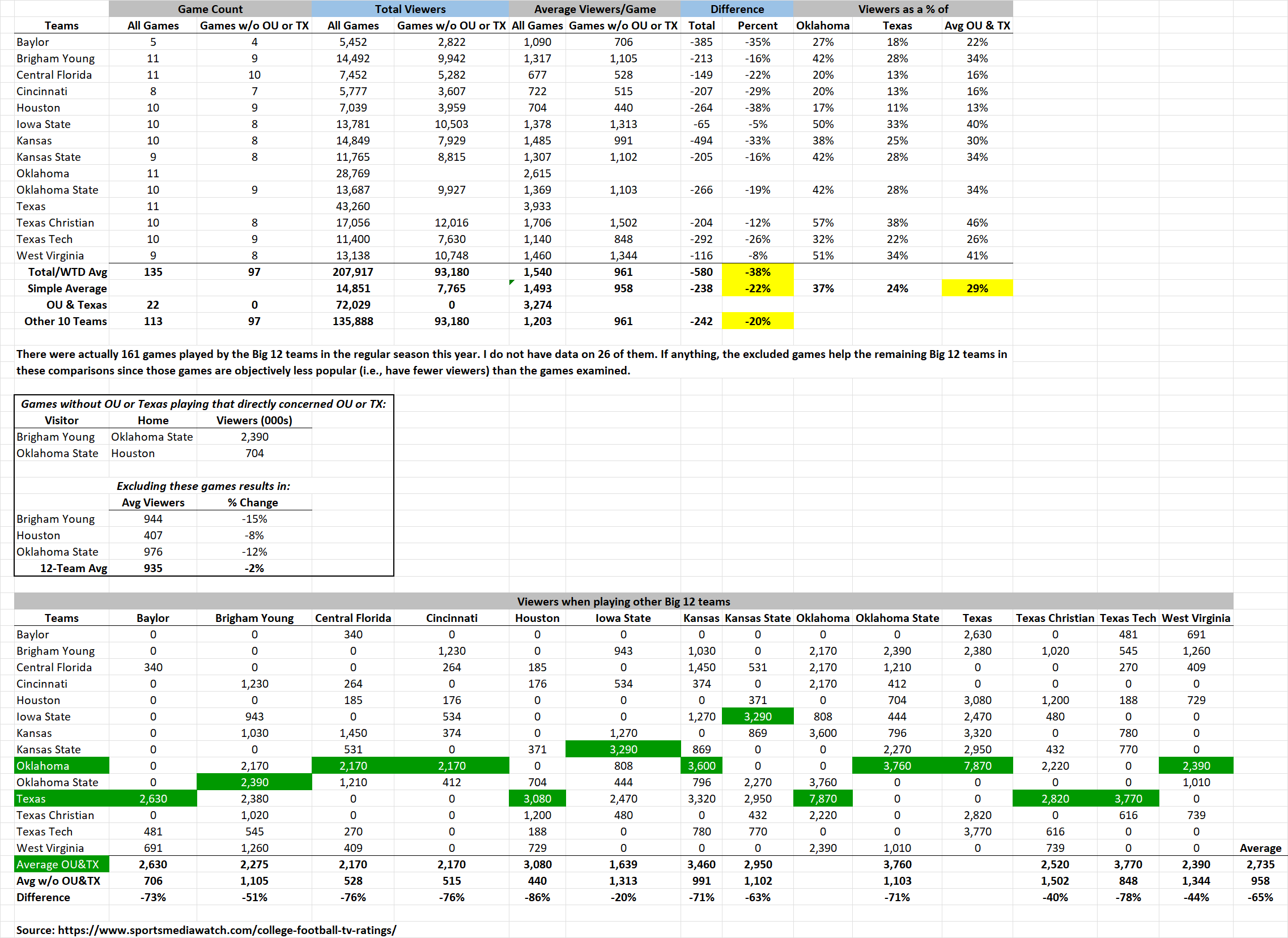
Task: Click Brigham Young all-games viewers 14,492
Action: click(x=352, y=58)
